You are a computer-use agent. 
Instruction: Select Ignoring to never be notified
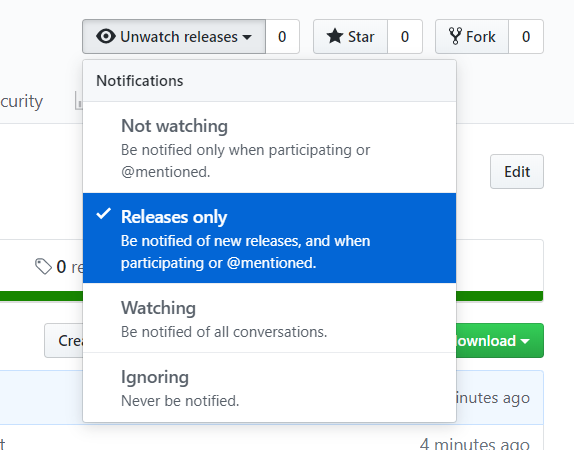(269, 387)
